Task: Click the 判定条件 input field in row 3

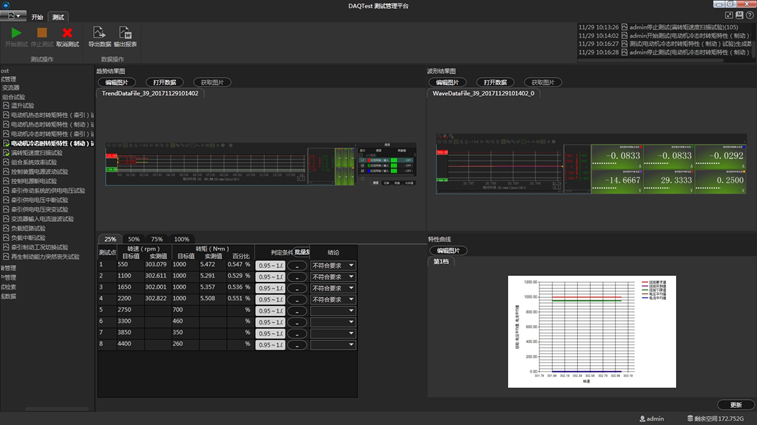Action: click(x=270, y=288)
